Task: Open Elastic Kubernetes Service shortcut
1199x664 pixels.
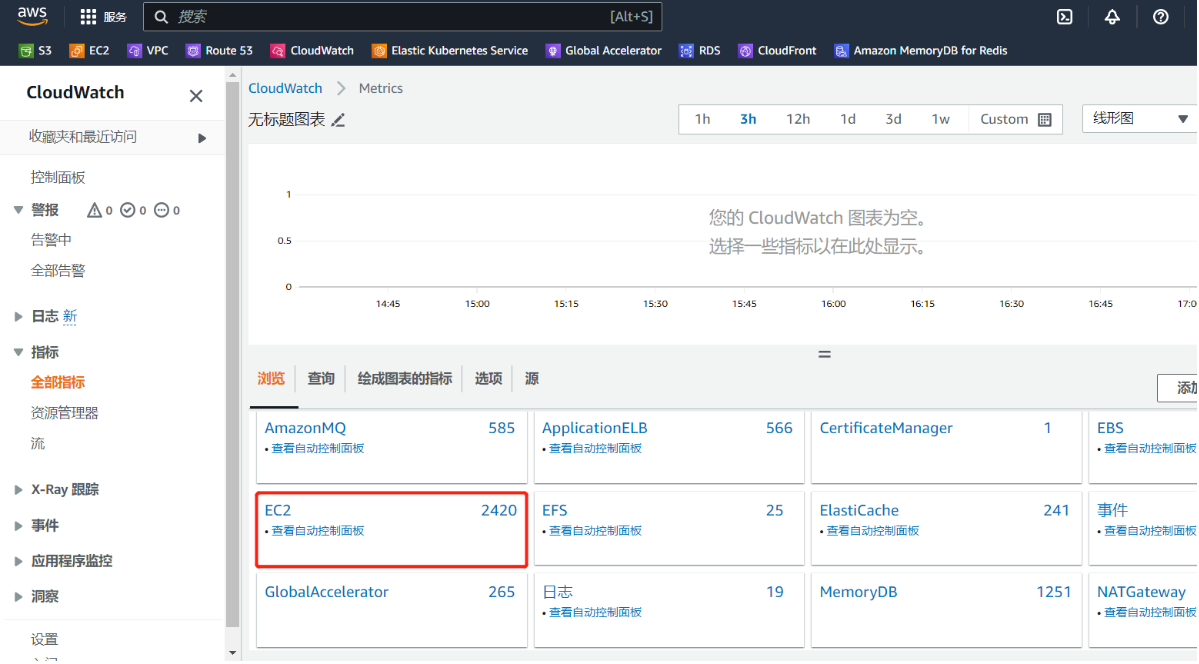Action: [x=450, y=50]
